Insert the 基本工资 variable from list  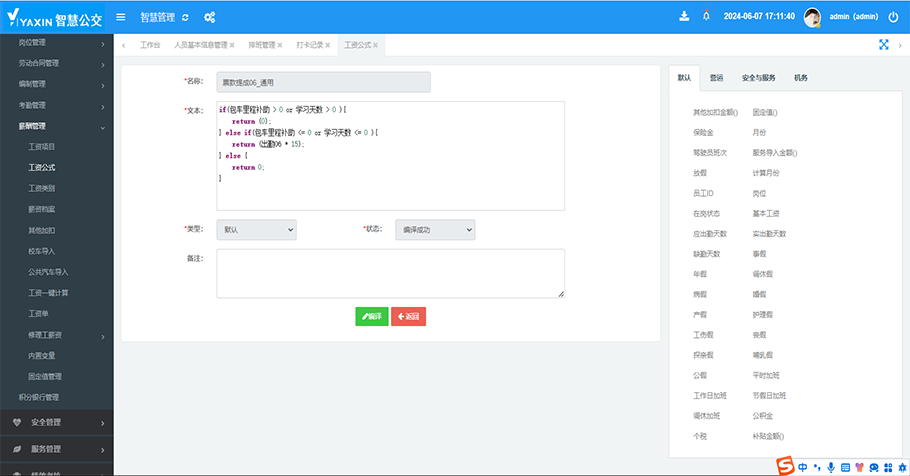click(x=766, y=213)
